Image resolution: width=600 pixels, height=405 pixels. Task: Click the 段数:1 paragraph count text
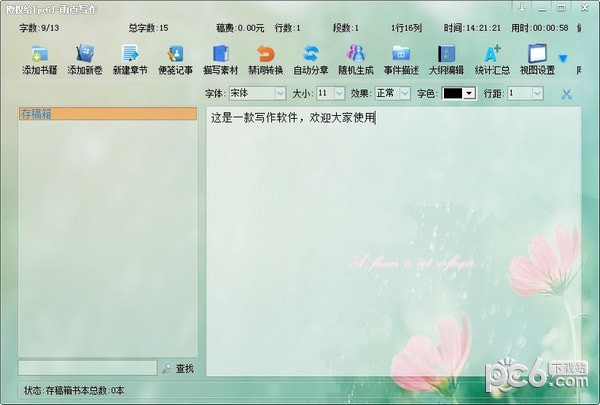click(346, 28)
